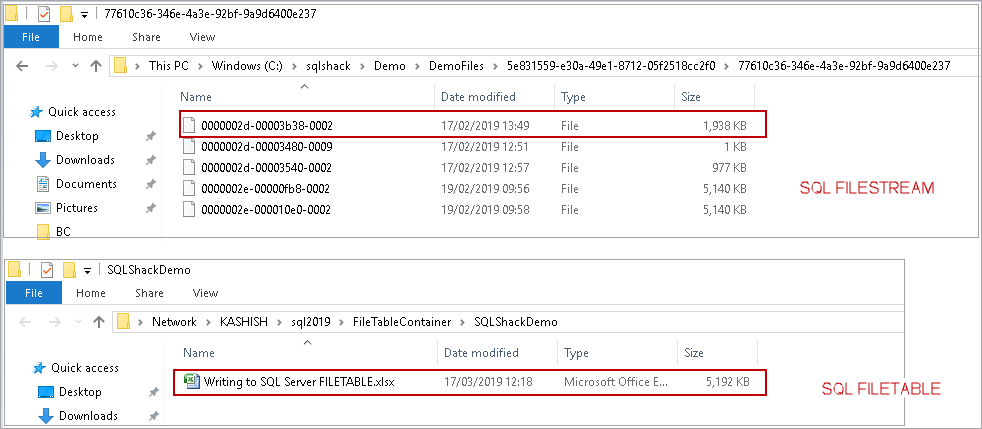Select file 0000002d-00003b38-0002
Screen dimensions: 982x429
[266, 125]
